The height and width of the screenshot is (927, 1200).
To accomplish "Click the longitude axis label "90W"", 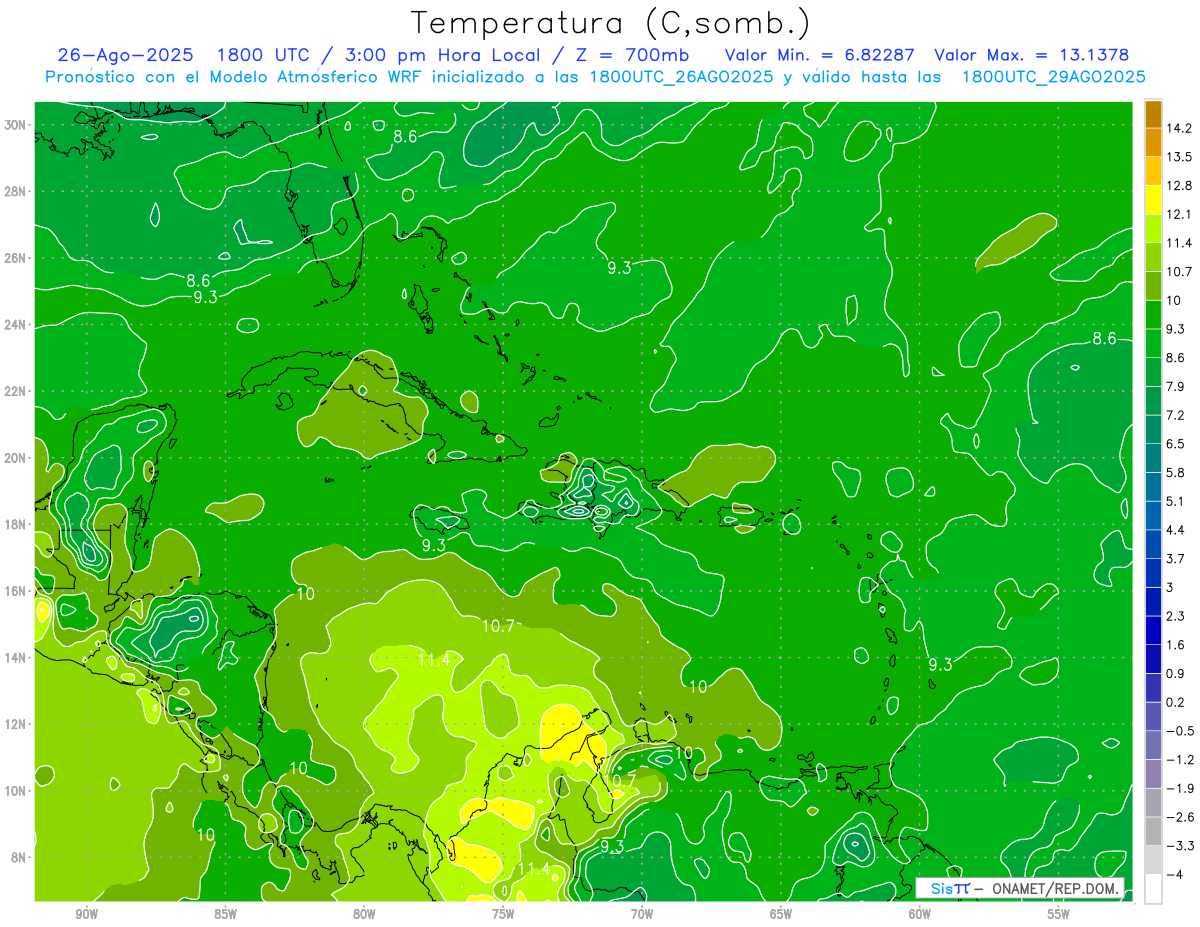I will tap(87, 914).
